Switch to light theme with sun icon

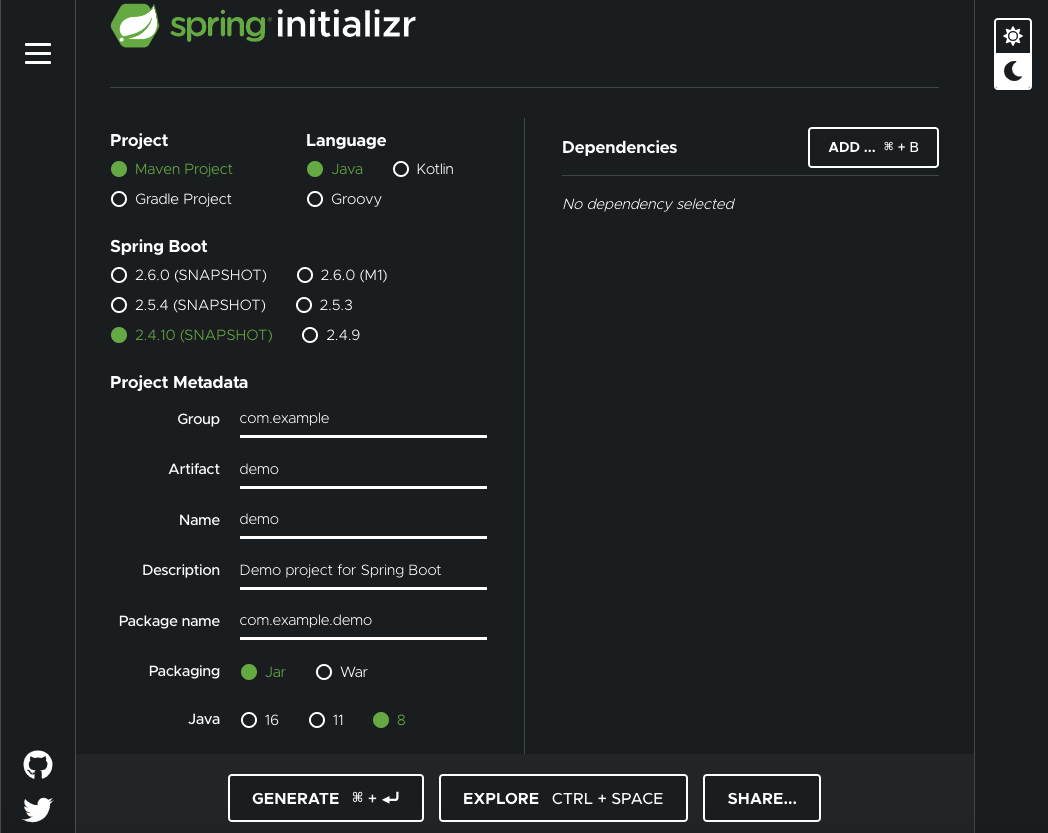click(x=1013, y=36)
